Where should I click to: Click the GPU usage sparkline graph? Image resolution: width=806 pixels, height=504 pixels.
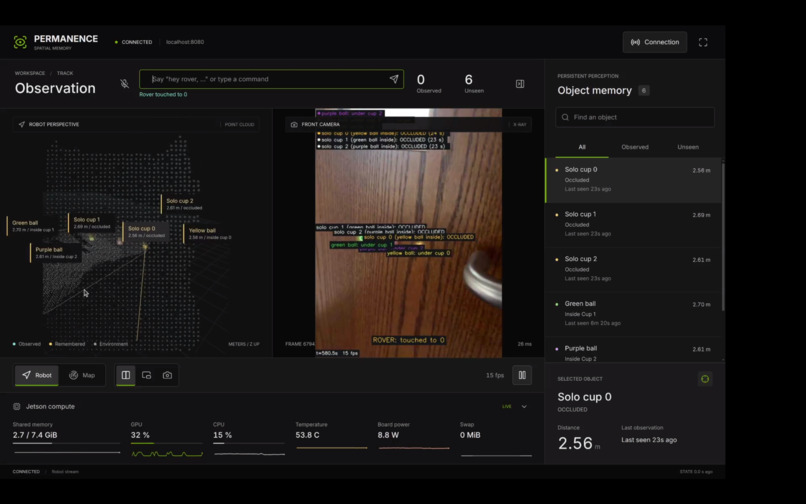pos(167,454)
